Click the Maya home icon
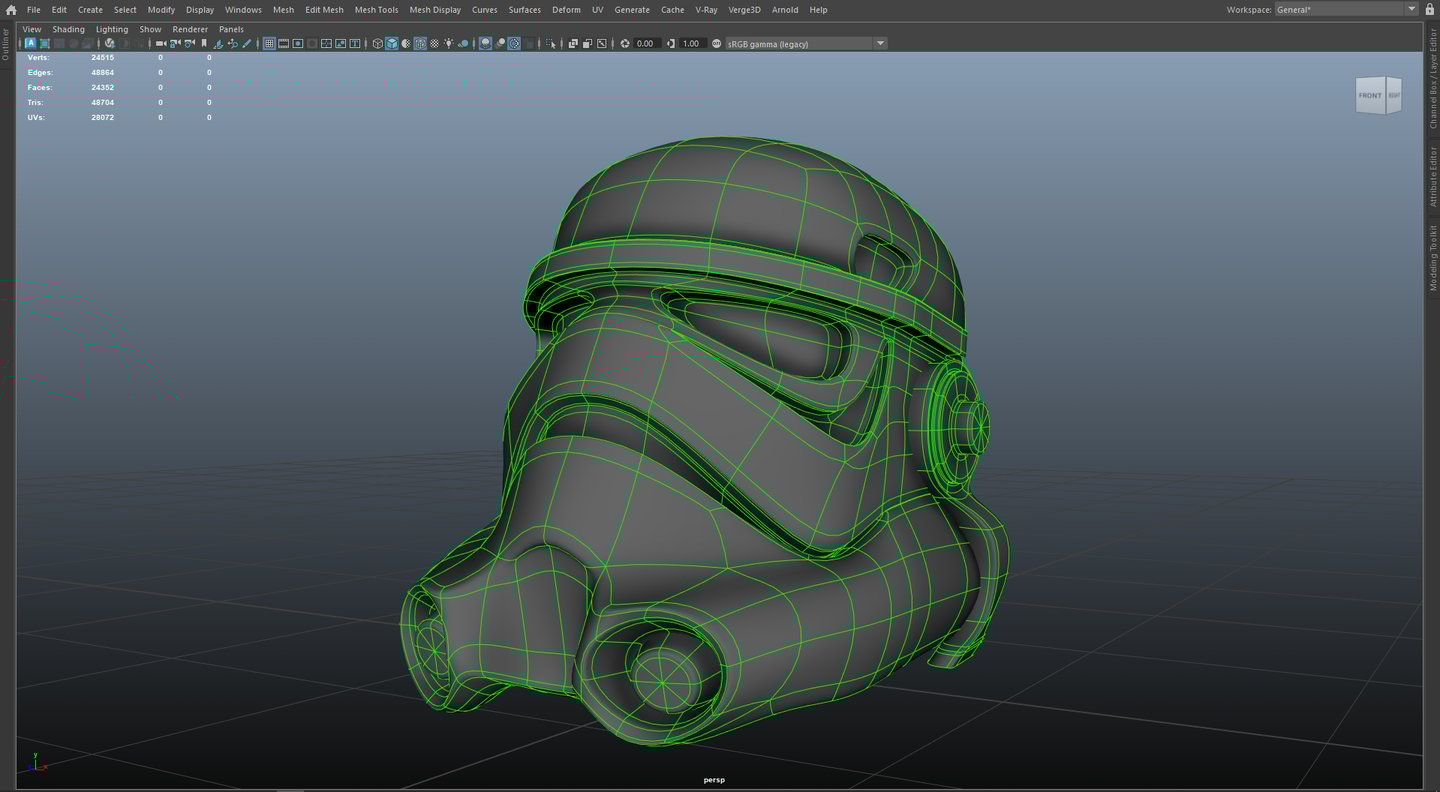 (x=11, y=10)
